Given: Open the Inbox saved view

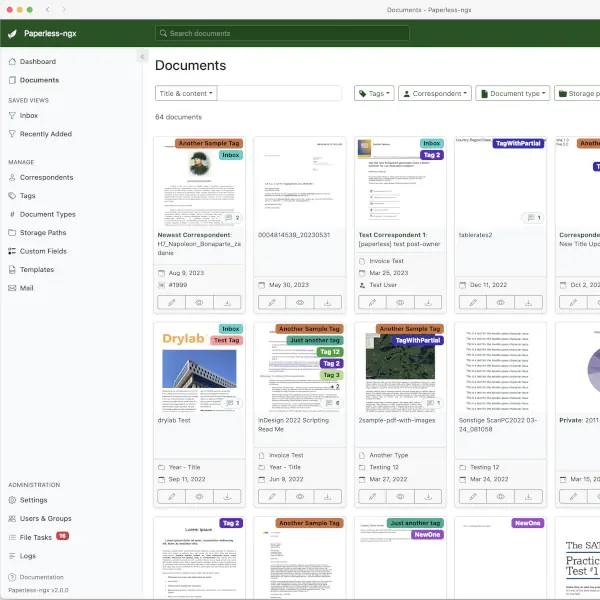Looking at the screenshot, I should [x=29, y=116].
